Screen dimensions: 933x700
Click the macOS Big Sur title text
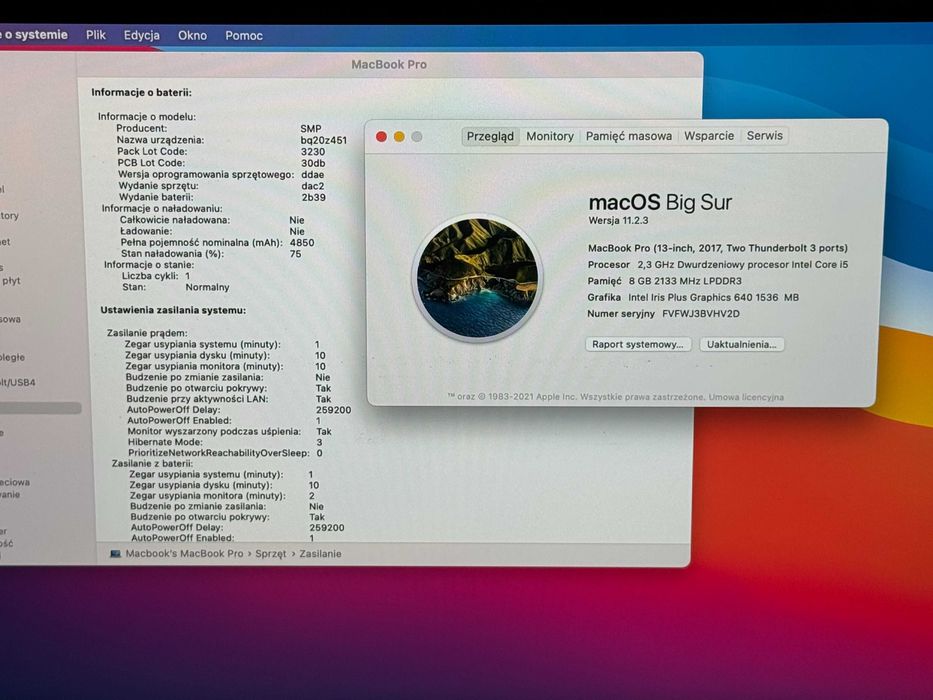click(x=660, y=202)
